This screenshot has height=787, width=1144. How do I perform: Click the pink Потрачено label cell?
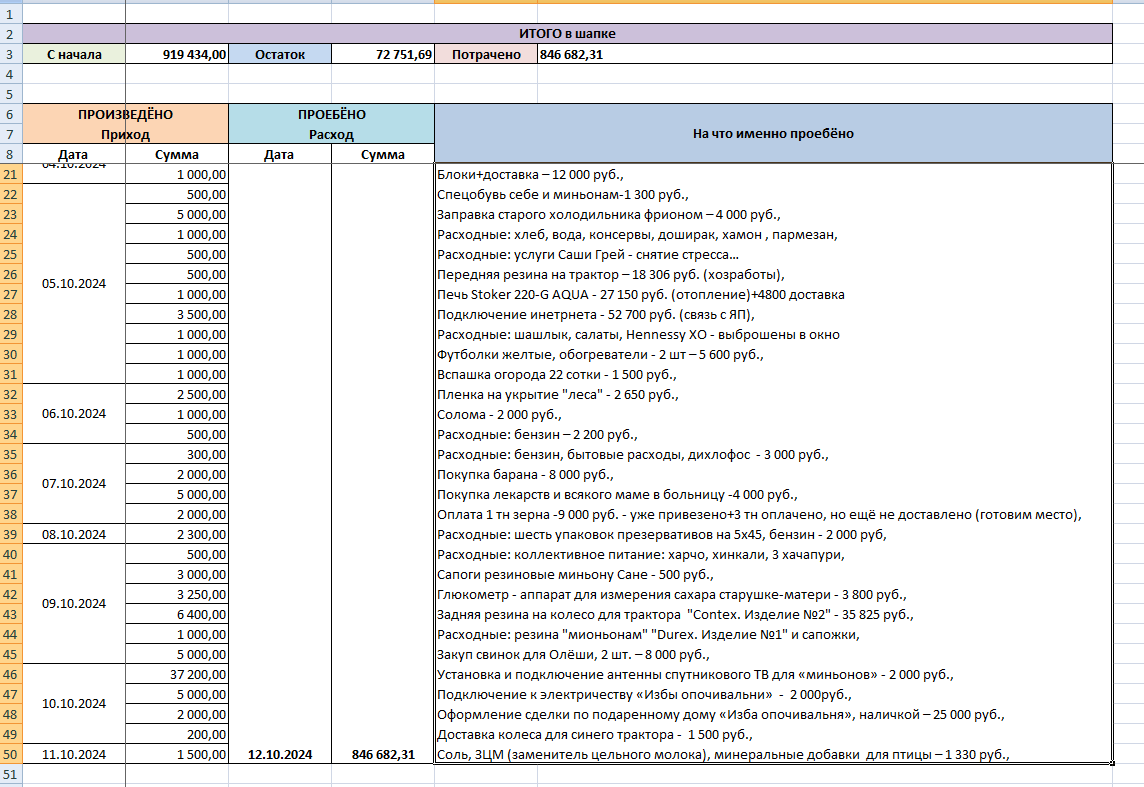tap(486, 54)
